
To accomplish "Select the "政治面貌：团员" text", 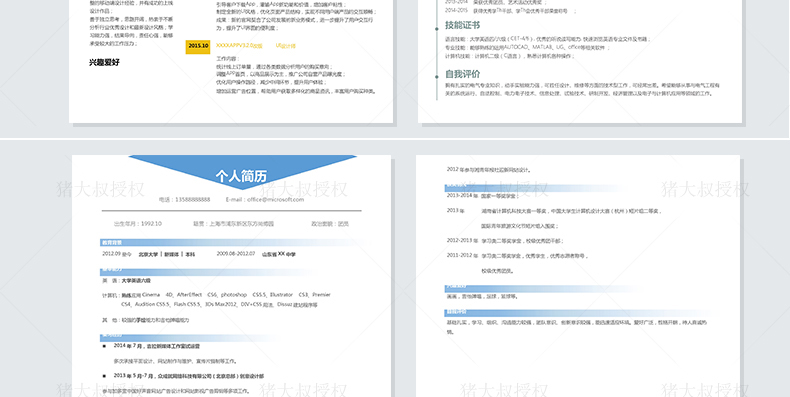I will coord(330,223).
